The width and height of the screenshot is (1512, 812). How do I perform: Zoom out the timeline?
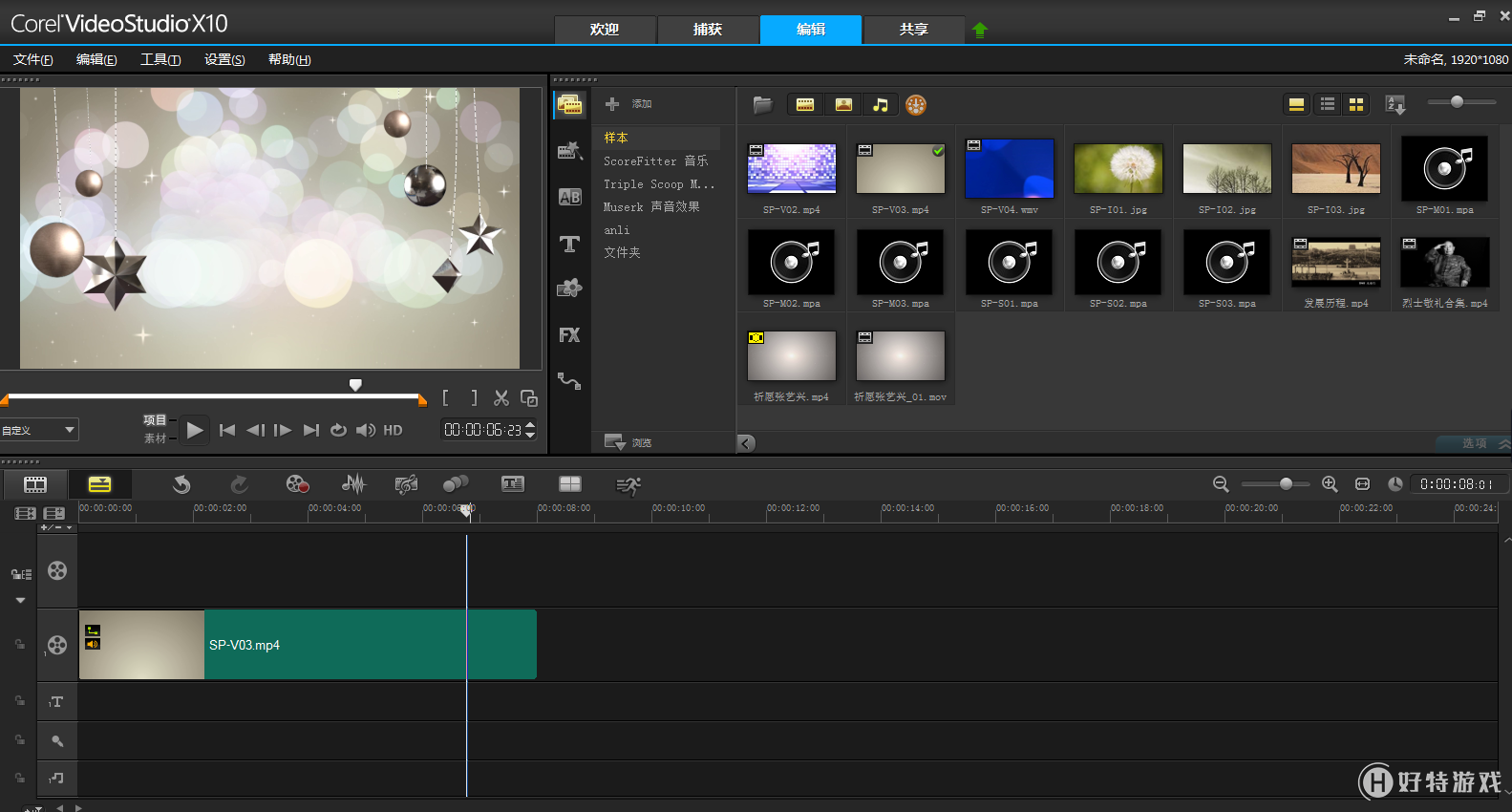(x=1221, y=484)
